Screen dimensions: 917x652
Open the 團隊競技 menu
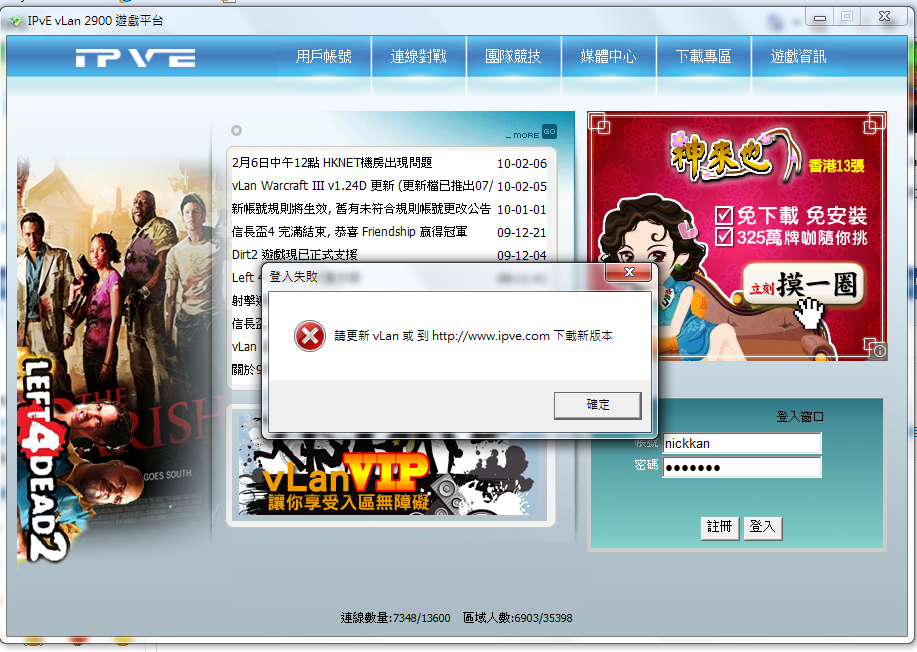(513, 56)
